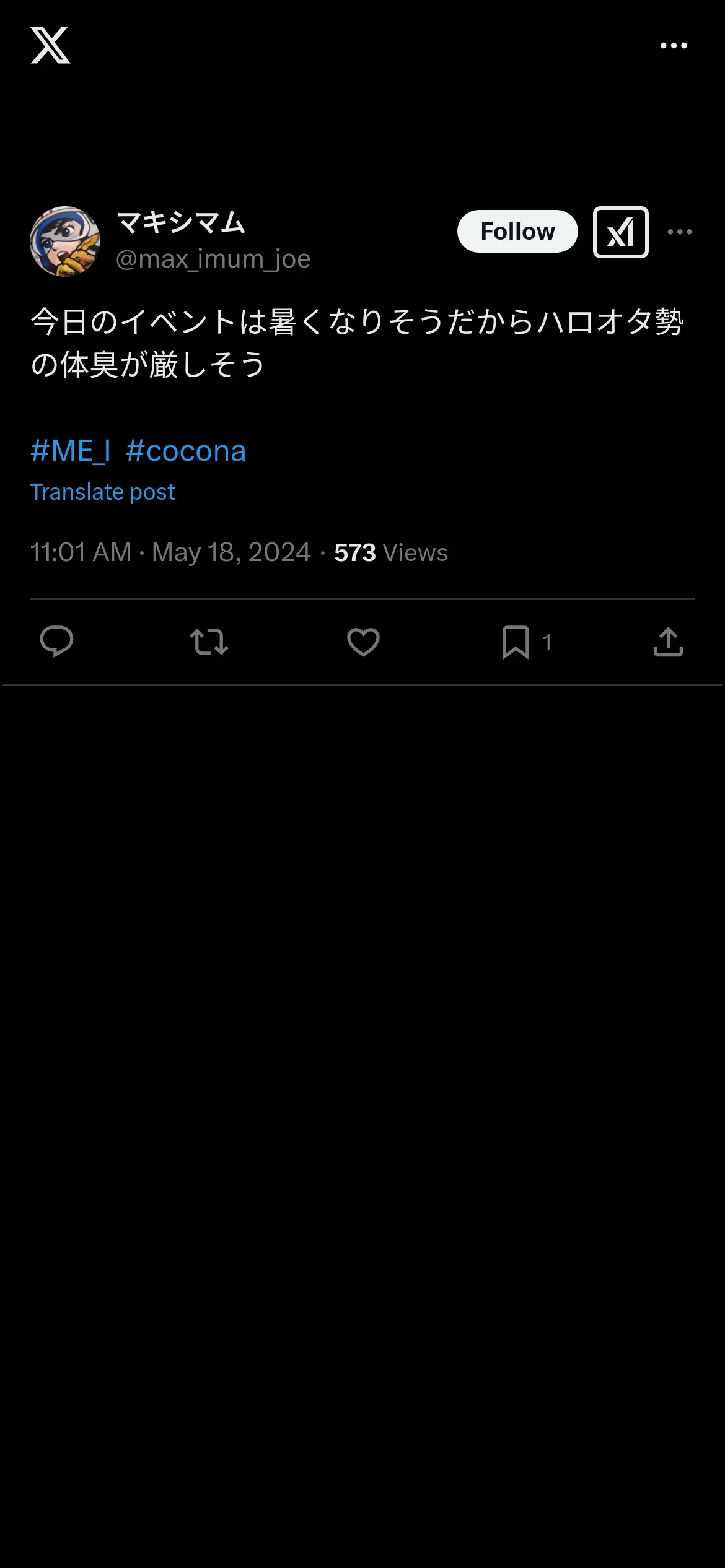Viewport: 725px width, 1568px height.
Task: Click the X logo at top
Action: (x=50, y=45)
